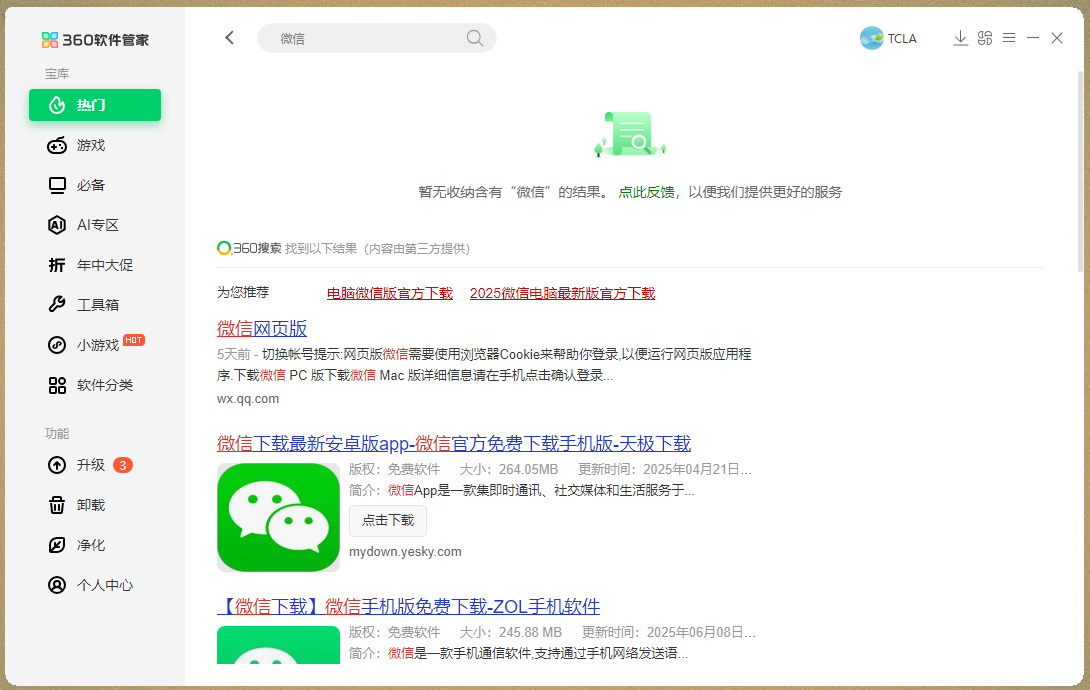
Task: Start the 净化 cleanup tool
Action: coord(95,545)
